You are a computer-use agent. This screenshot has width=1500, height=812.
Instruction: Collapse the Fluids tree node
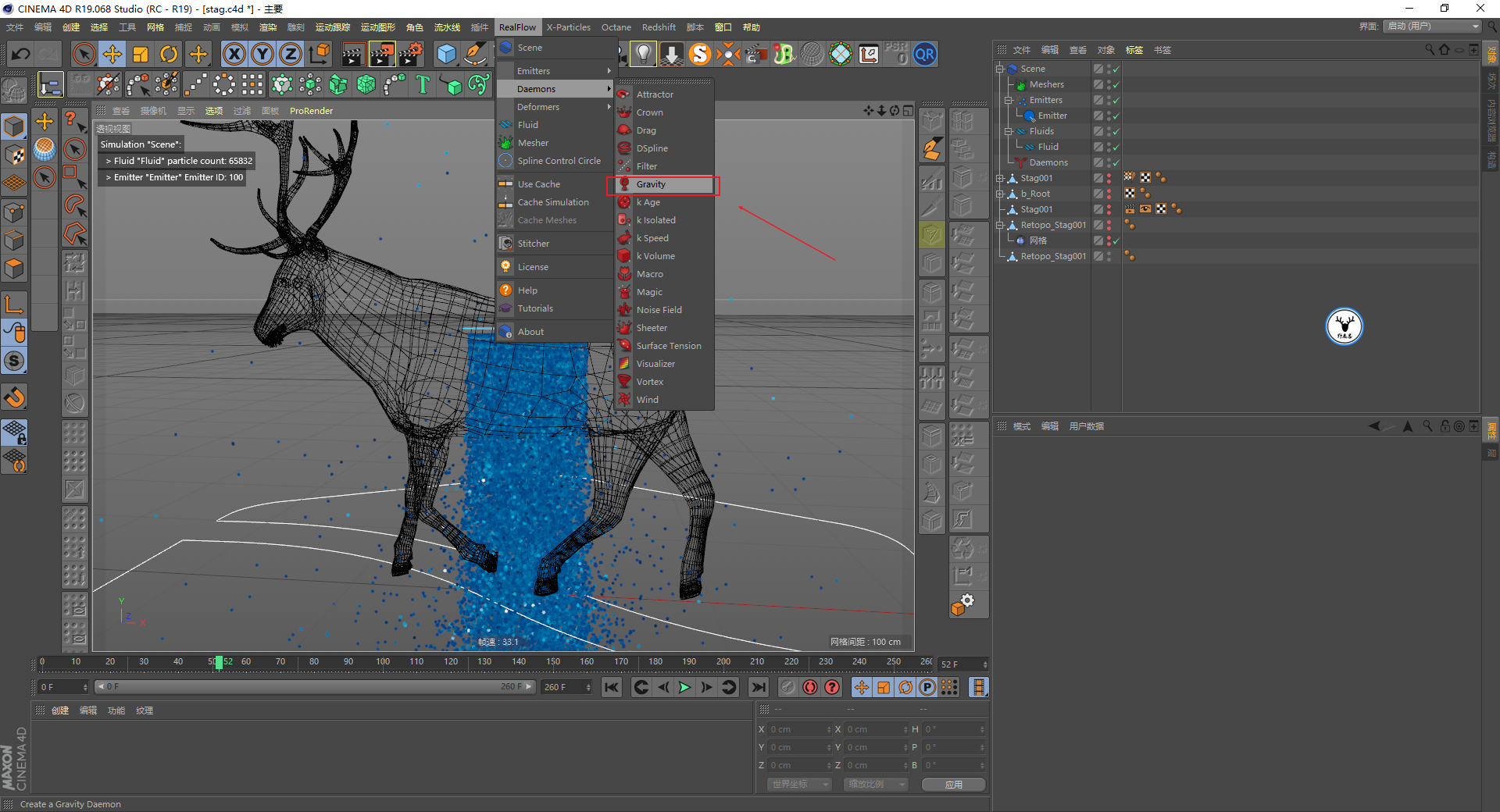(1008, 131)
